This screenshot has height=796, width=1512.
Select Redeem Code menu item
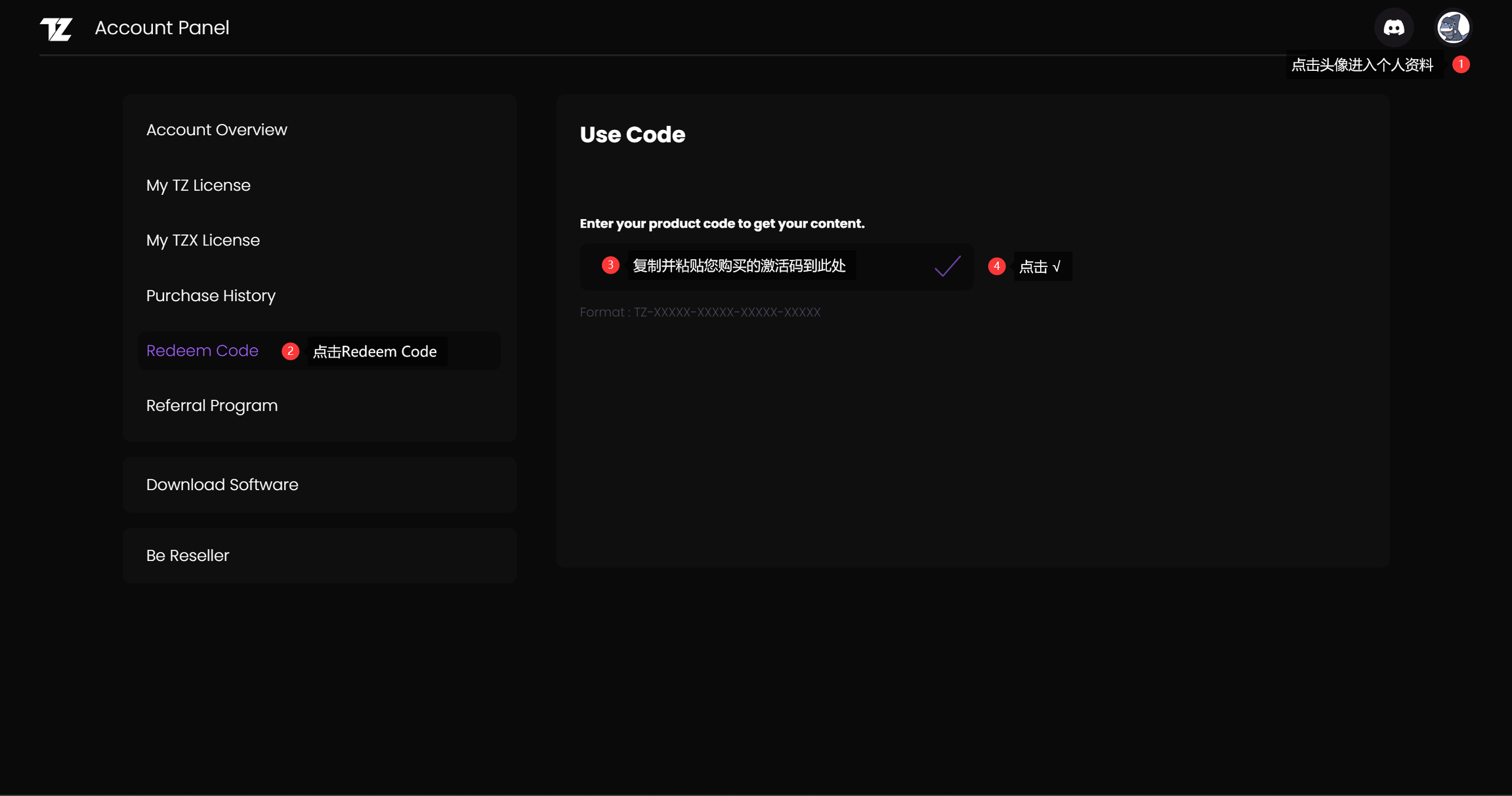pos(202,351)
